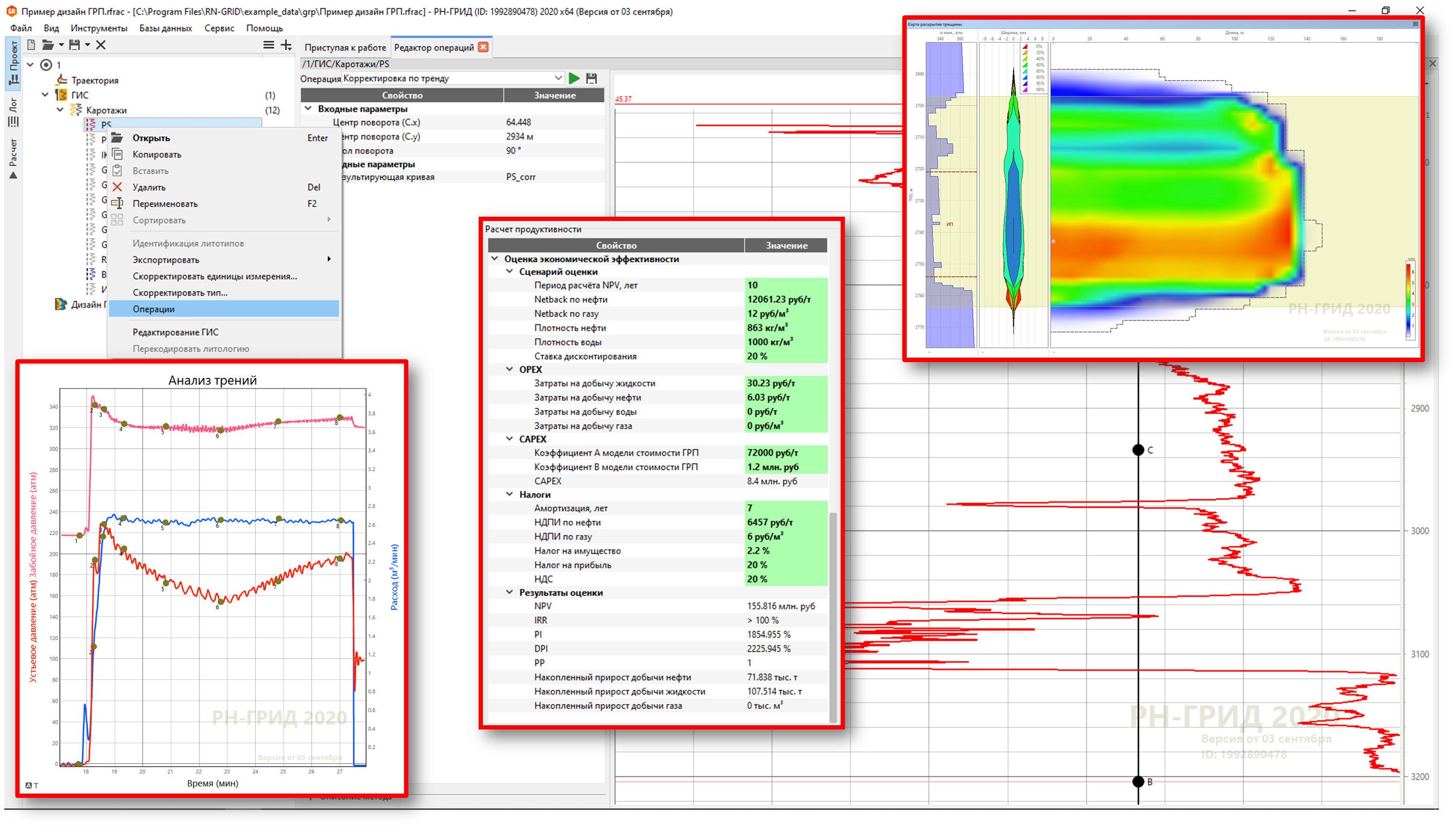The height and width of the screenshot is (829, 1456).
Task: Open the dropdown arrow next to open folder
Action: (x=61, y=44)
